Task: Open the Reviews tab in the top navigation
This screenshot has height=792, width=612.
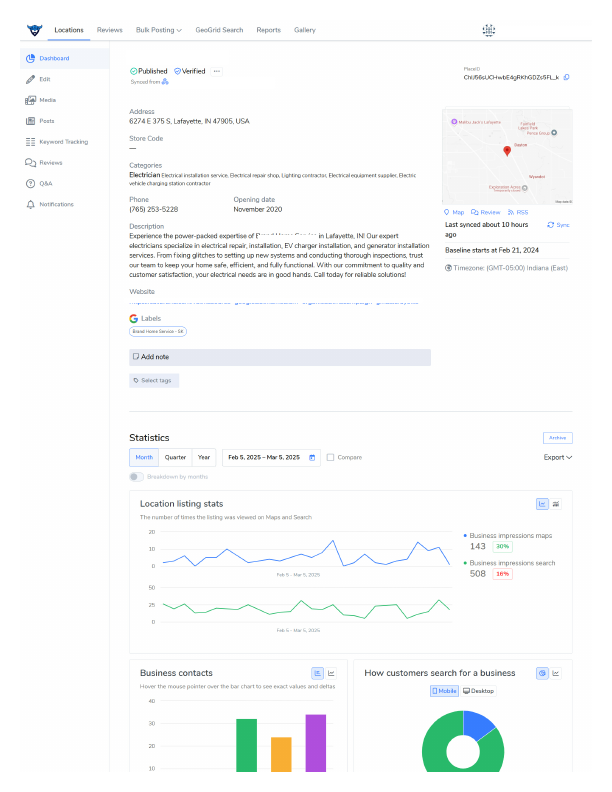Action: (110, 30)
